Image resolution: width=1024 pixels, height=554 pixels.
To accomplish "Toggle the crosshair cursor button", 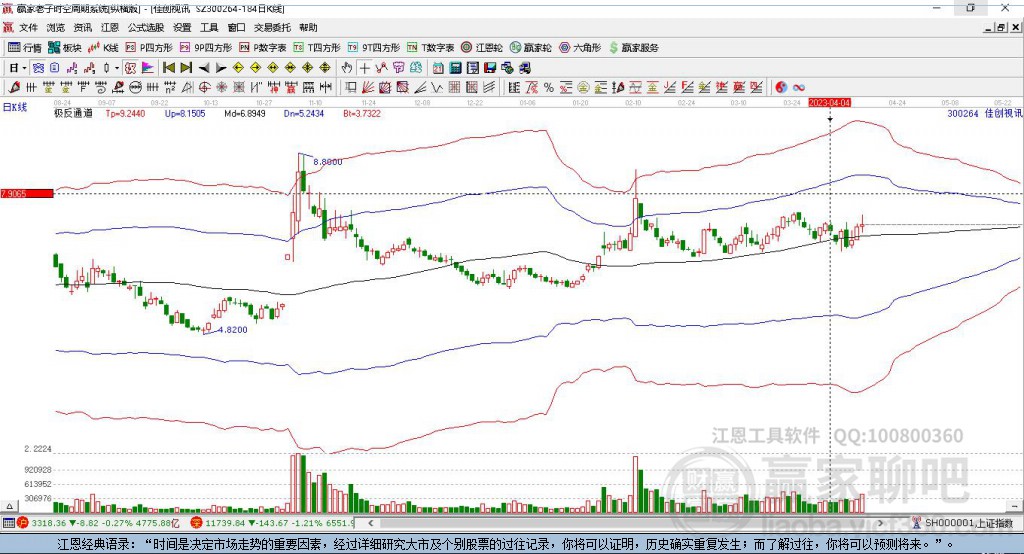I will pyautogui.click(x=364, y=68).
